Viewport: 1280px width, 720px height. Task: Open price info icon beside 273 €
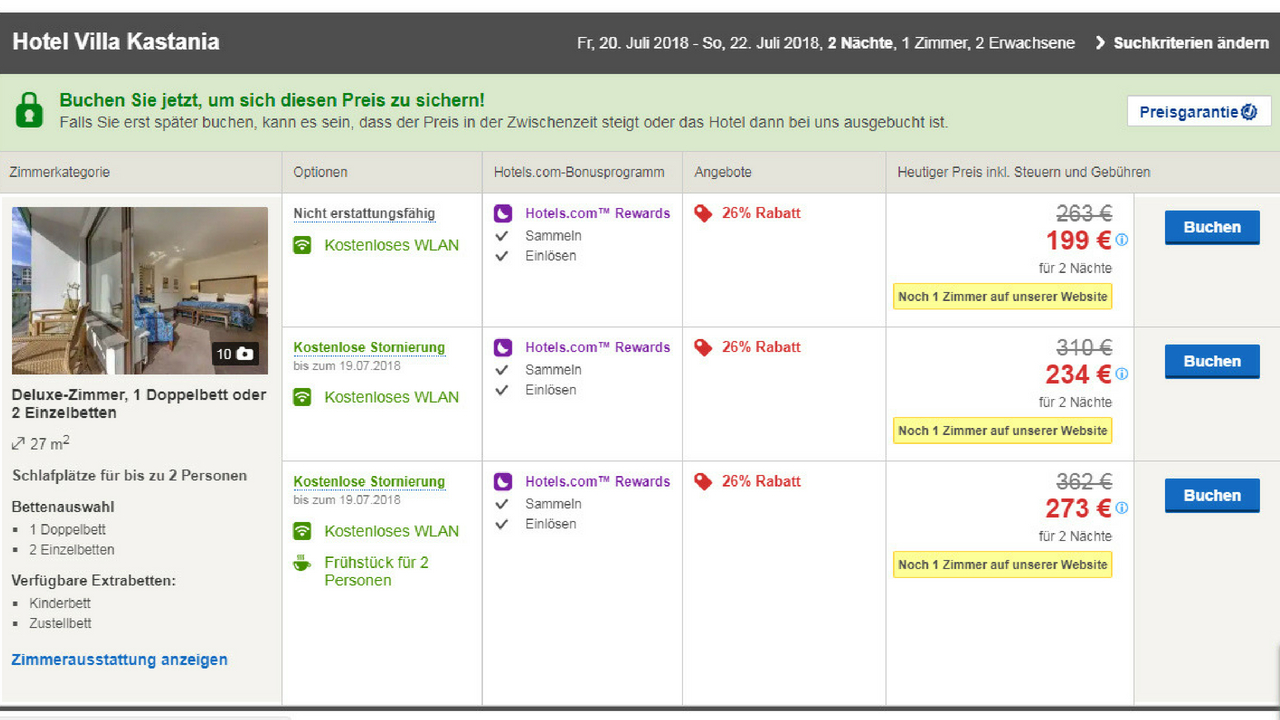(1121, 508)
